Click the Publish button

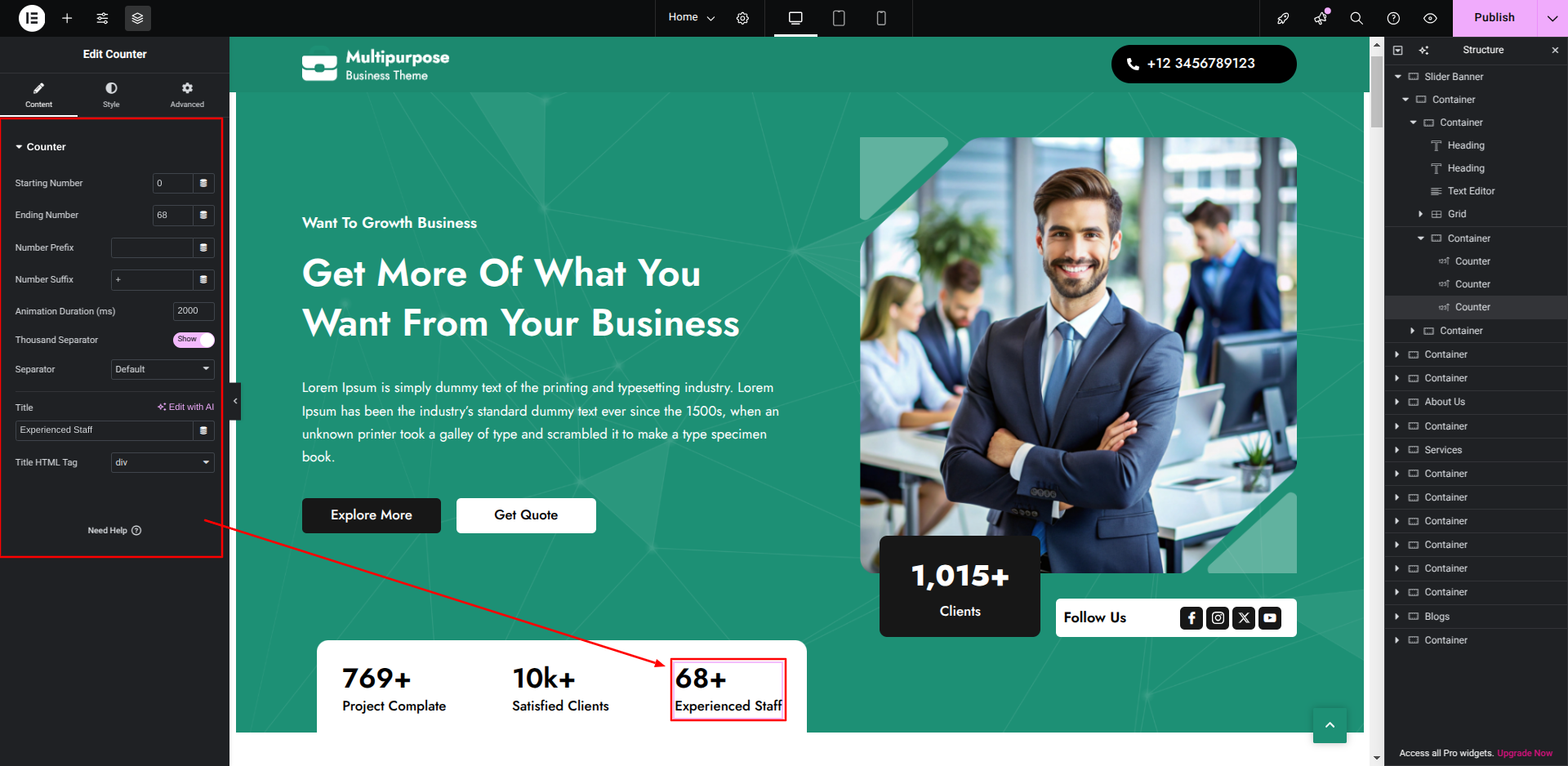coord(1494,18)
